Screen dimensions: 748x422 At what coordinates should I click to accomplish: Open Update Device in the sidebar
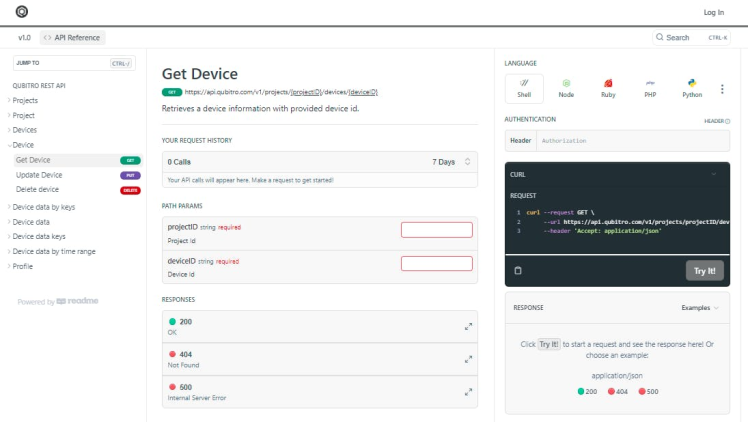click(39, 175)
